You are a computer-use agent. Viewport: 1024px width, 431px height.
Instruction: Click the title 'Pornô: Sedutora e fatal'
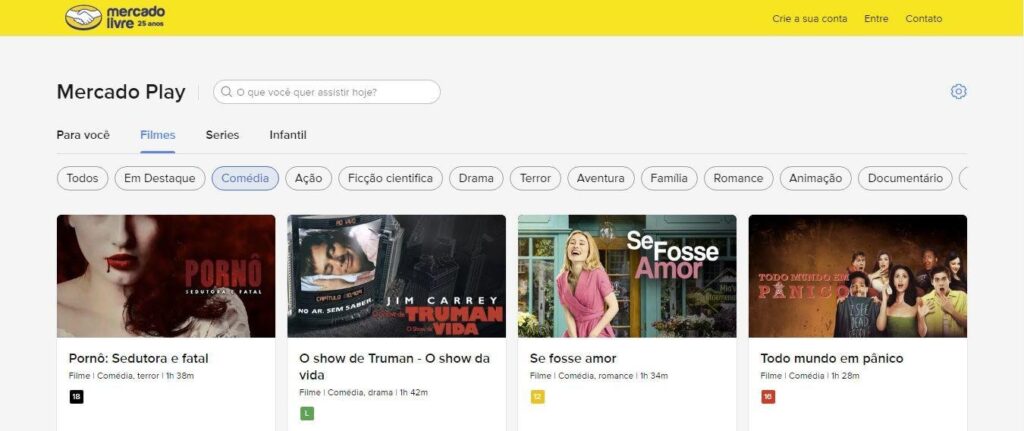tap(138, 359)
